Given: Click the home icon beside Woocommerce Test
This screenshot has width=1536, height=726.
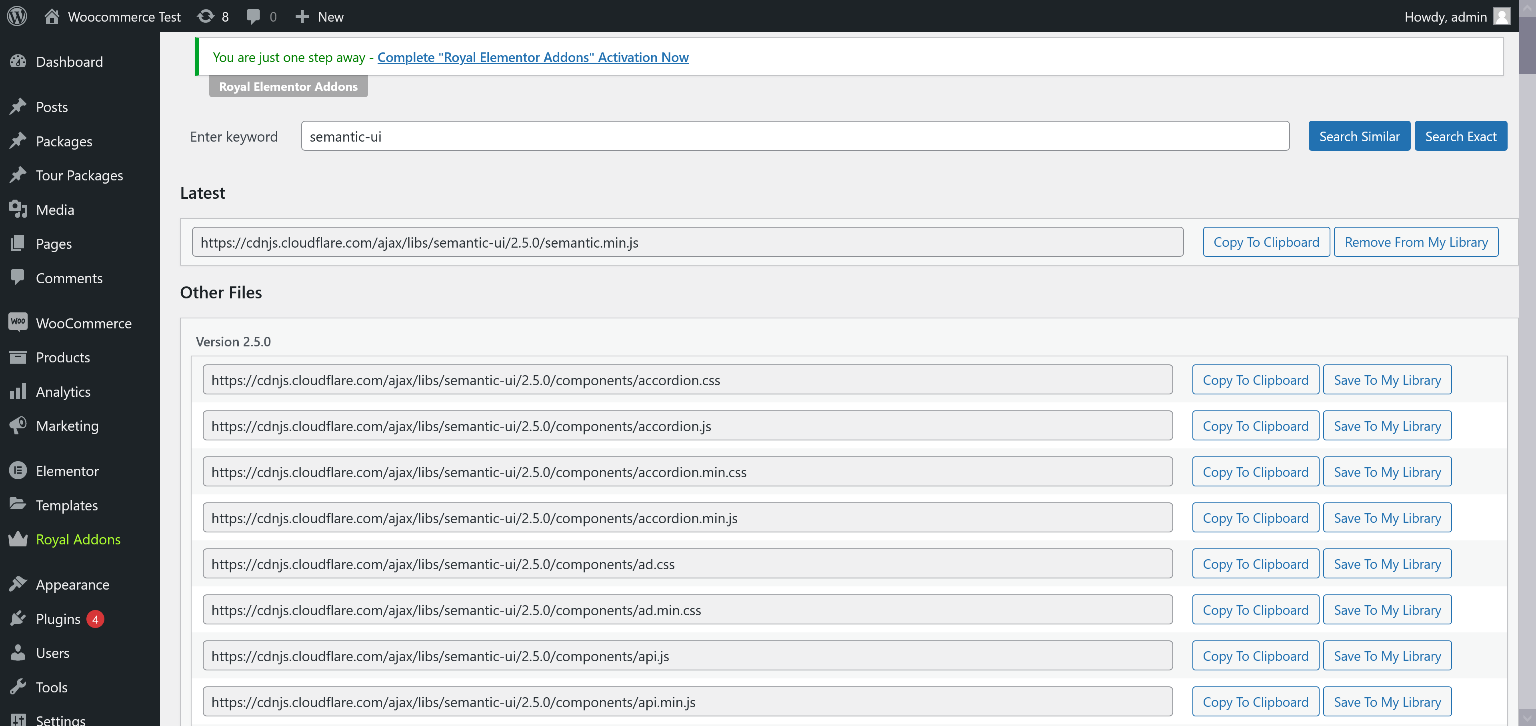Looking at the screenshot, I should (x=52, y=16).
